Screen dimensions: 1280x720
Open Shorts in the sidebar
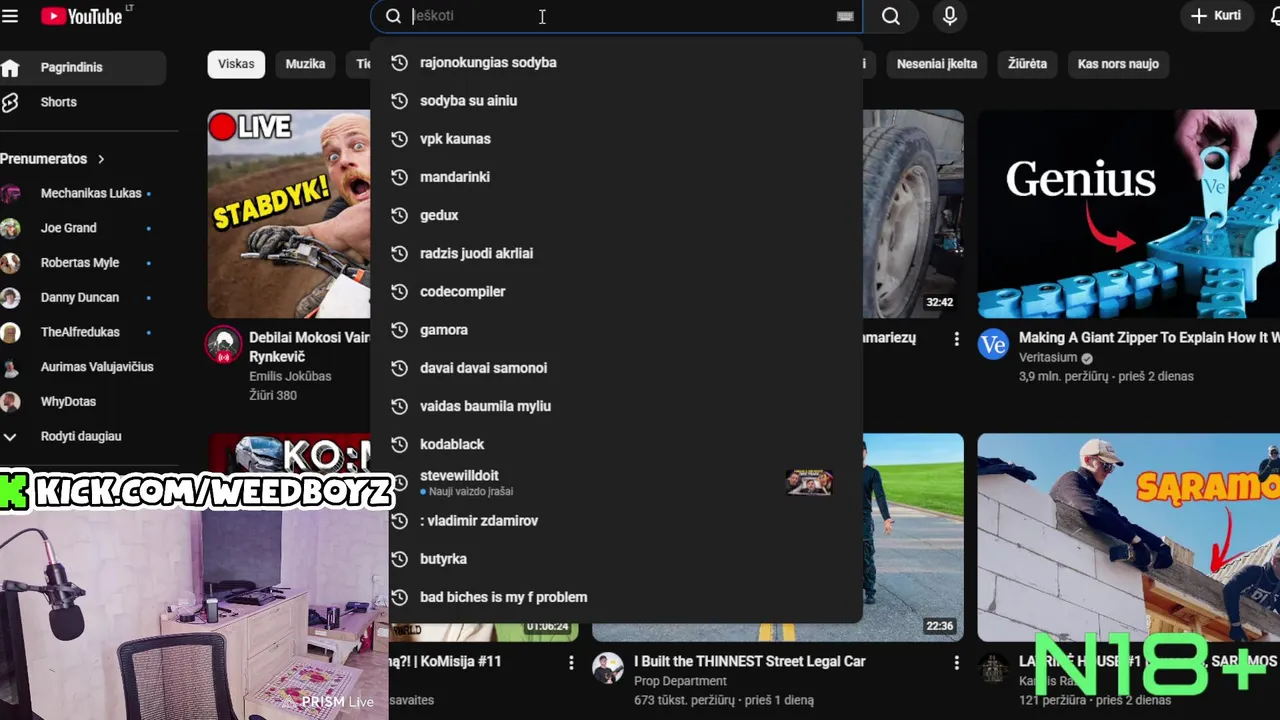tap(83, 102)
